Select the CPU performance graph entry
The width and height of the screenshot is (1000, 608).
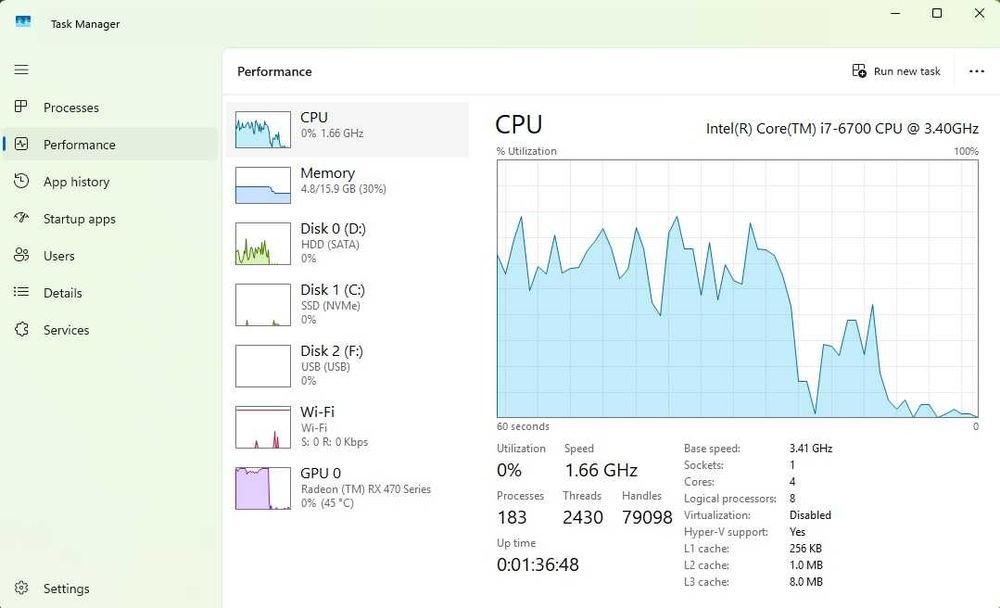pos(347,129)
